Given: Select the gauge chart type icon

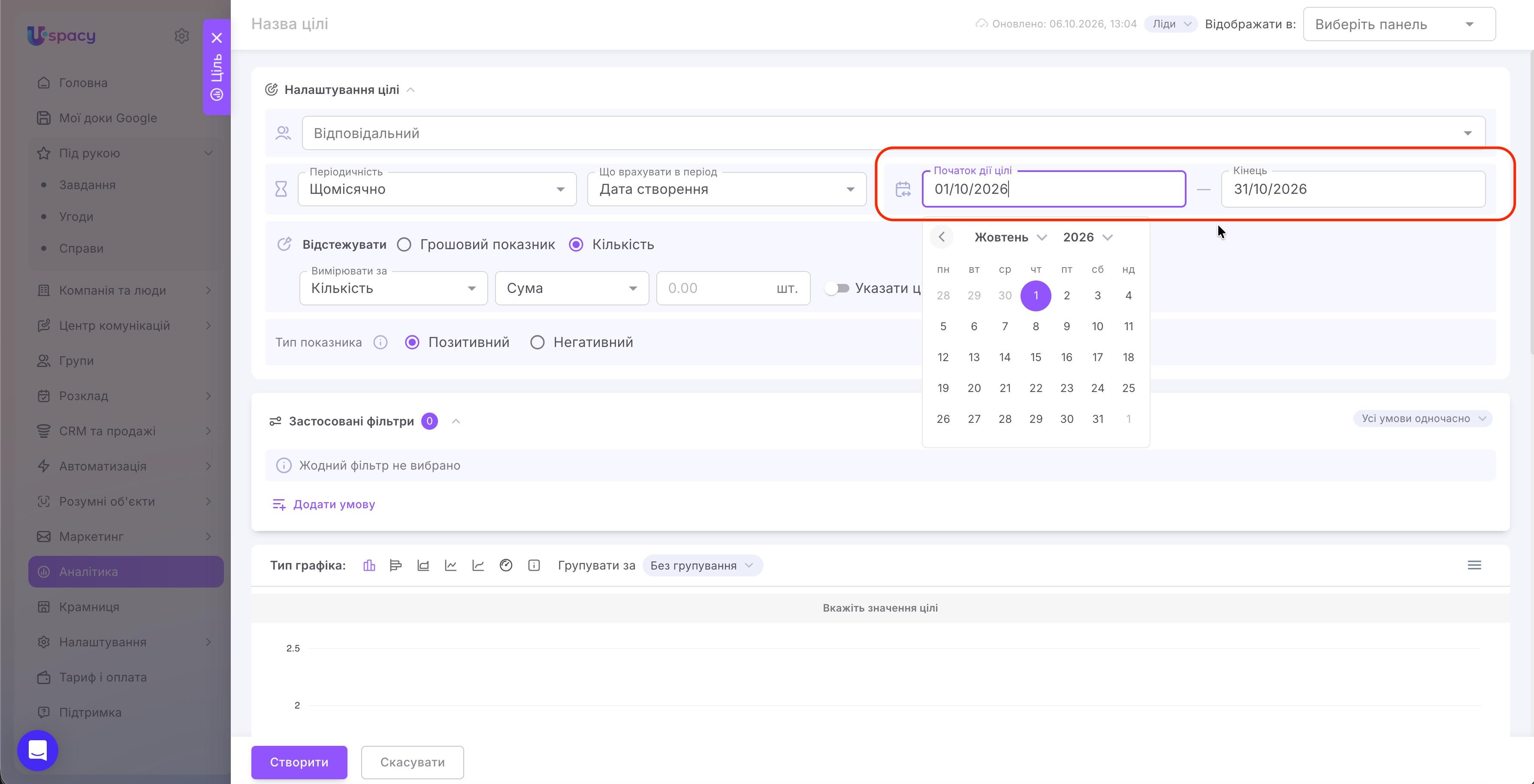Looking at the screenshot, I should [506, 565].
